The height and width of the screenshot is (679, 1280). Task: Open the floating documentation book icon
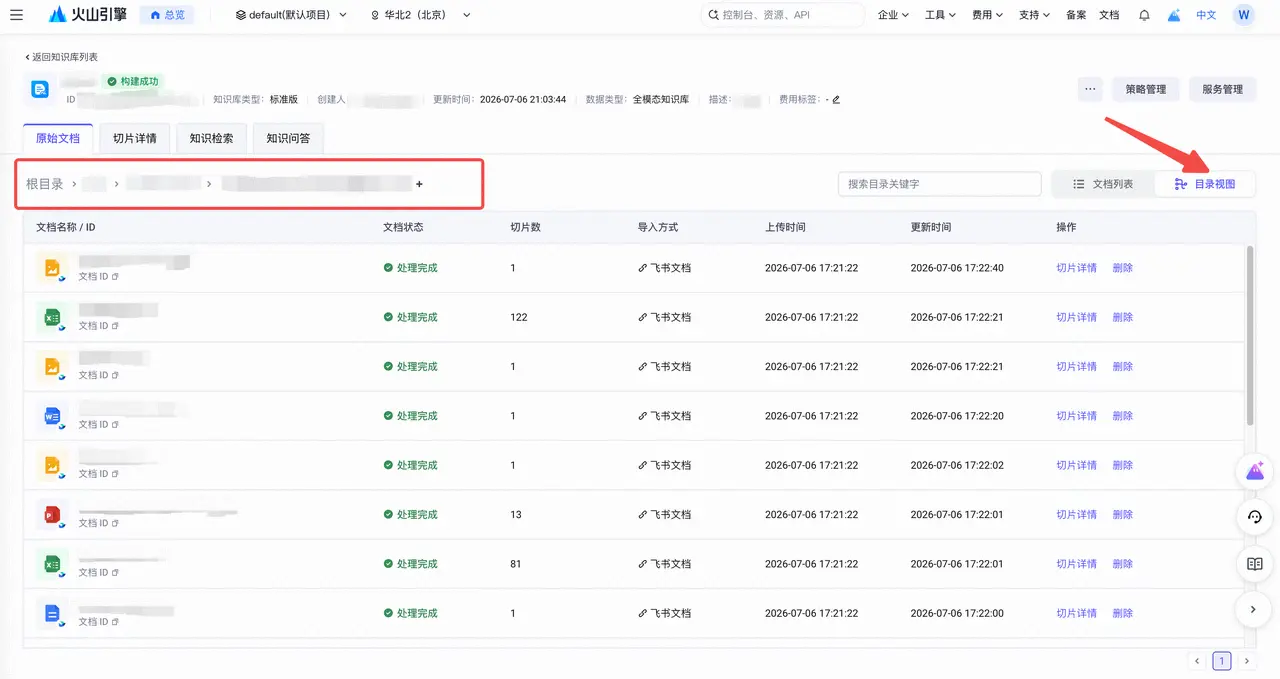(1255, 564)
